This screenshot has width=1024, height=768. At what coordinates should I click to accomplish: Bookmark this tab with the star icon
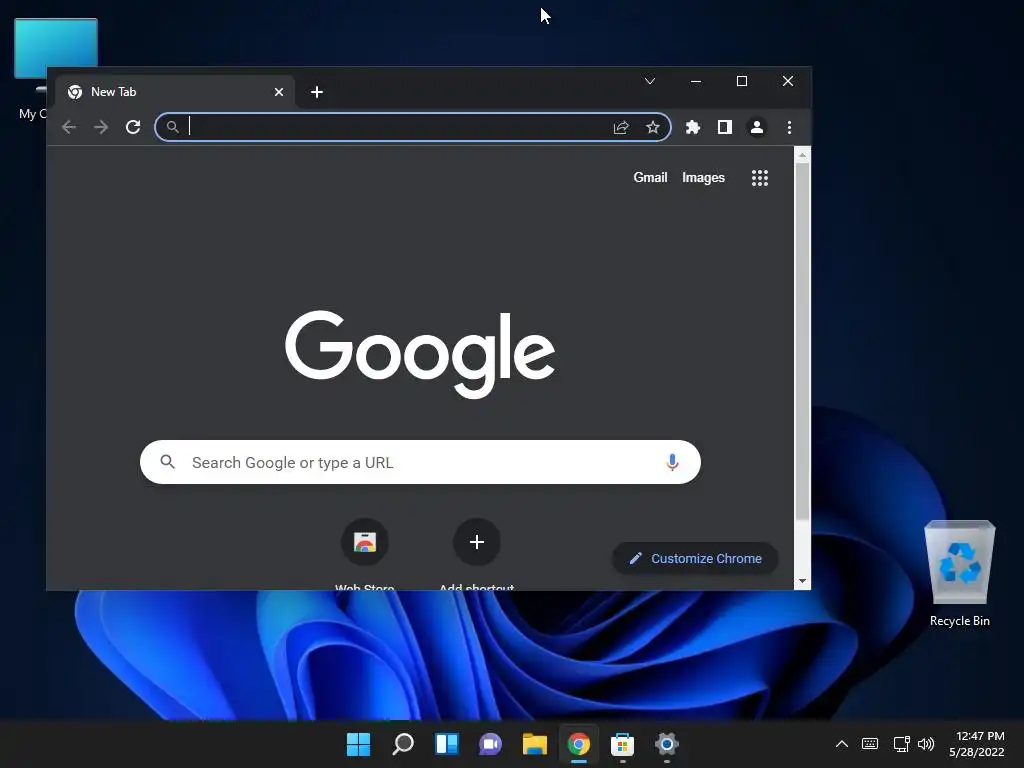pyautogui.click(x=652, y=127)
